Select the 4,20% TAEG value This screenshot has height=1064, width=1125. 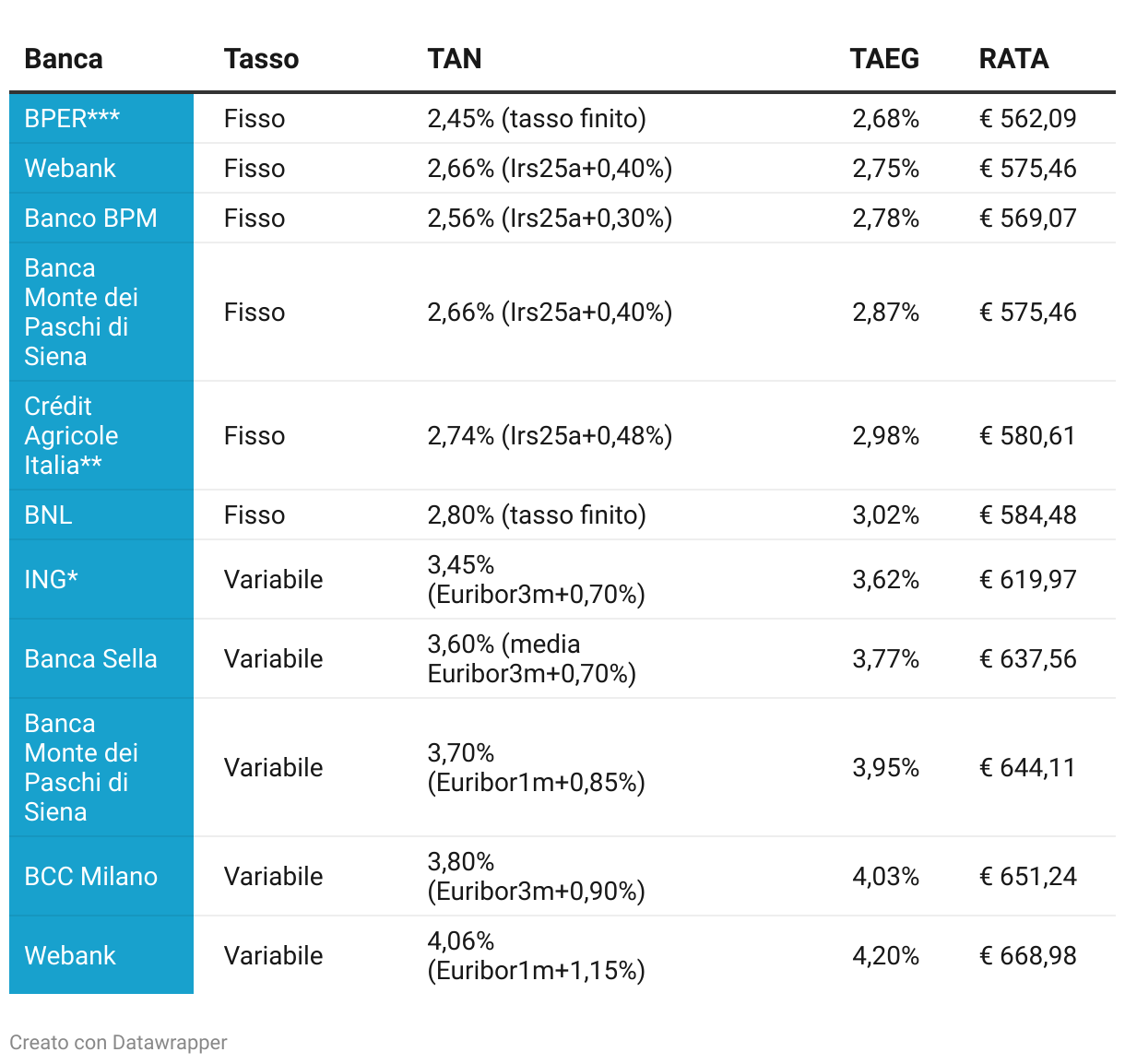tap(885, 955)
